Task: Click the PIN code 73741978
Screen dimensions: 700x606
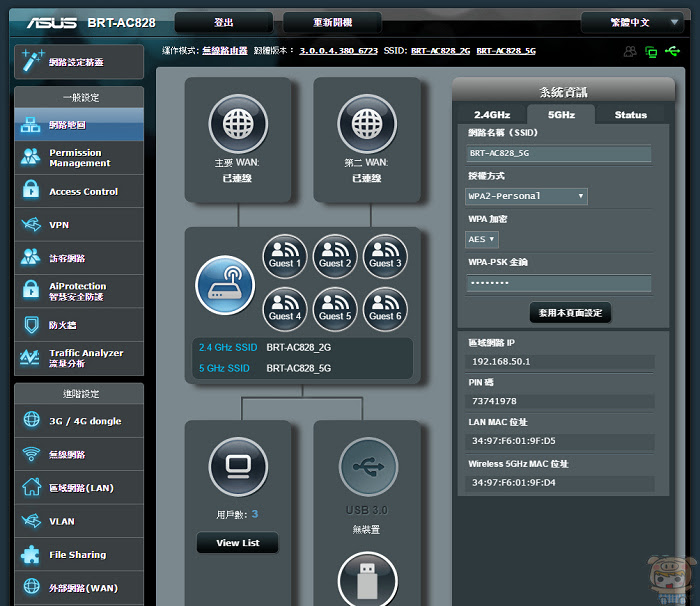Action: pos(494,401)
